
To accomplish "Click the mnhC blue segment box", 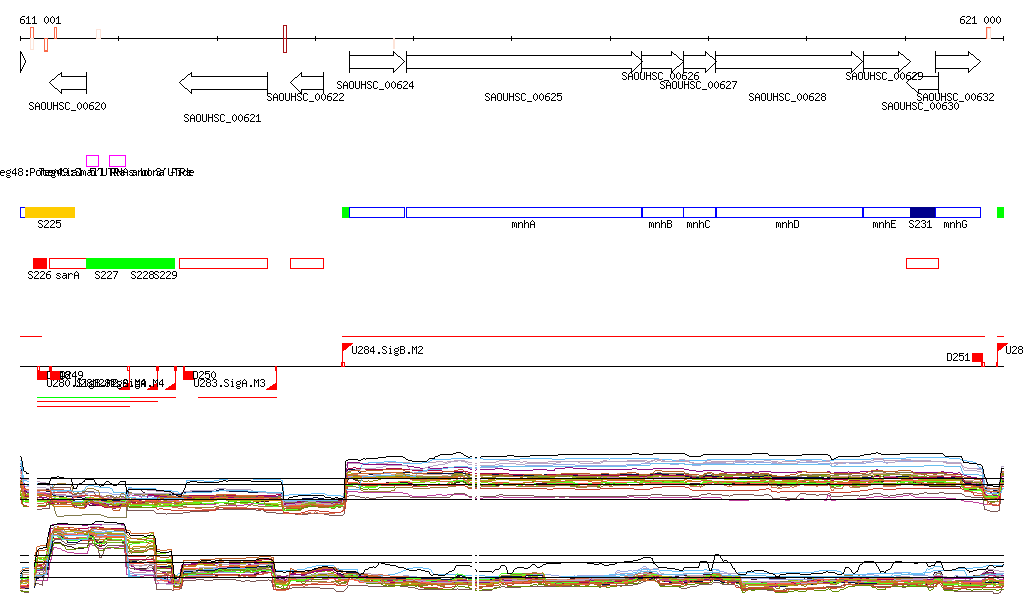I will pyautogui.click(x=700, y=212).
